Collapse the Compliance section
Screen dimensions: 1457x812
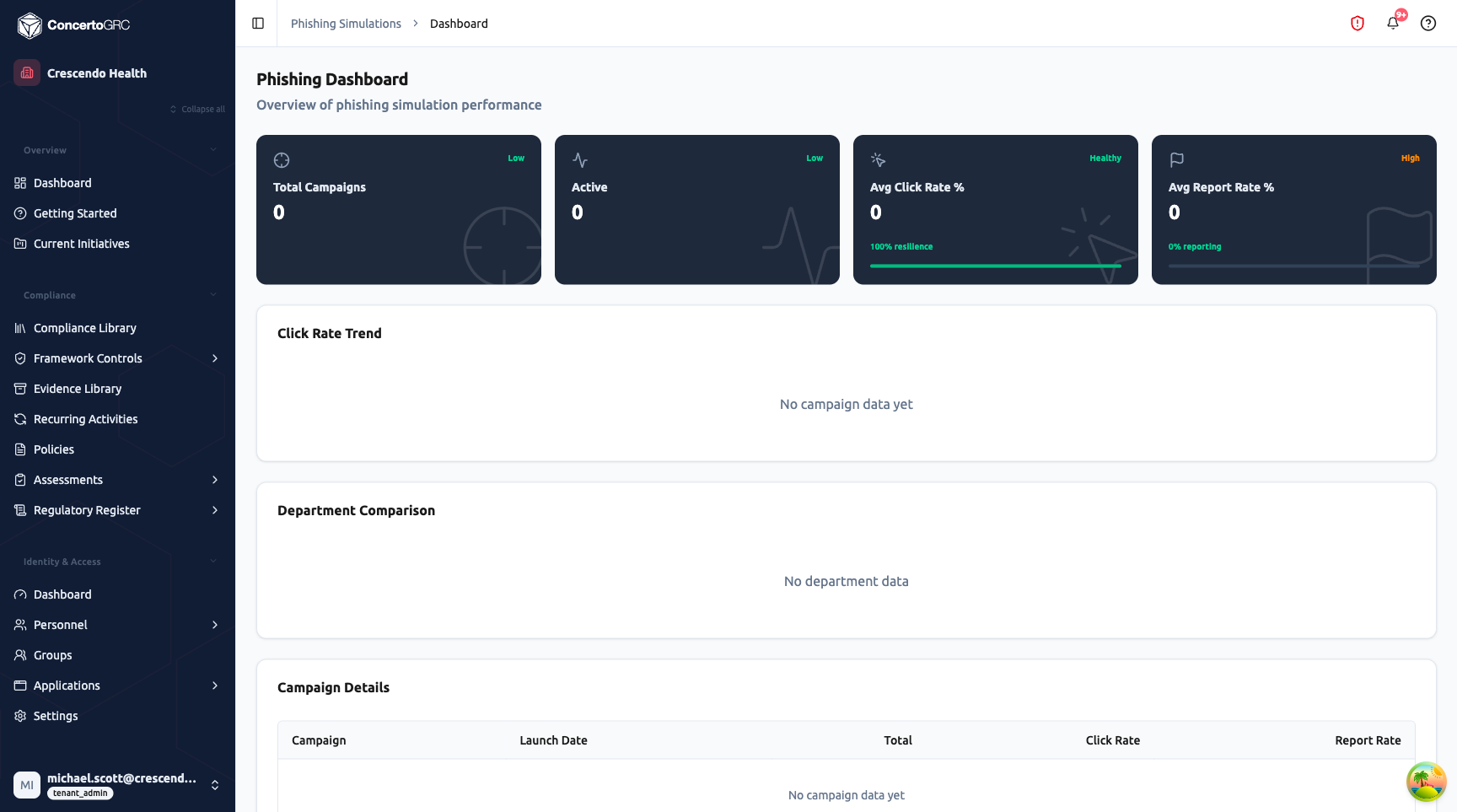point(213,295)
